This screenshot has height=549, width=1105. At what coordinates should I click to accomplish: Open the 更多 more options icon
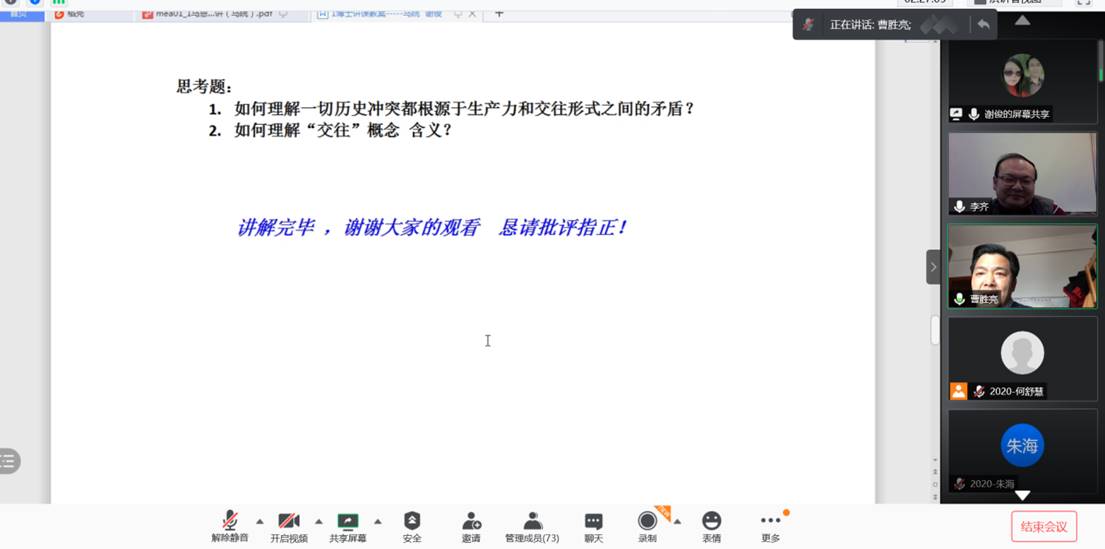point(770,525)
